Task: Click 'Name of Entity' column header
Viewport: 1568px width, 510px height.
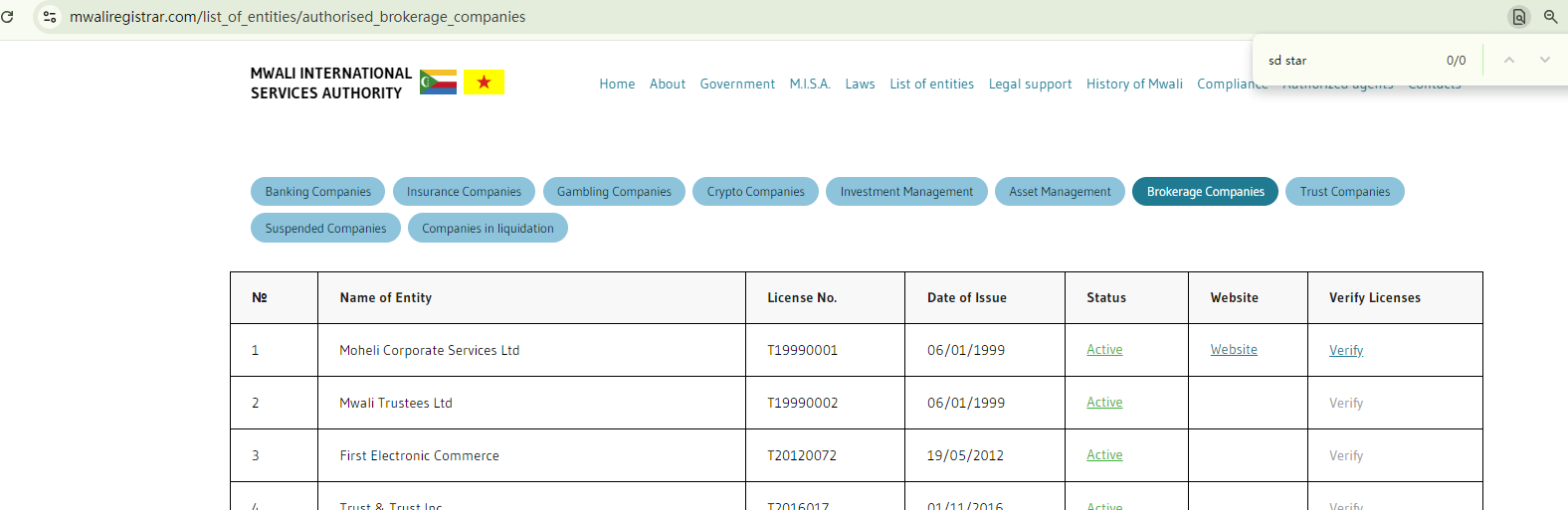Action: [386, 297]
